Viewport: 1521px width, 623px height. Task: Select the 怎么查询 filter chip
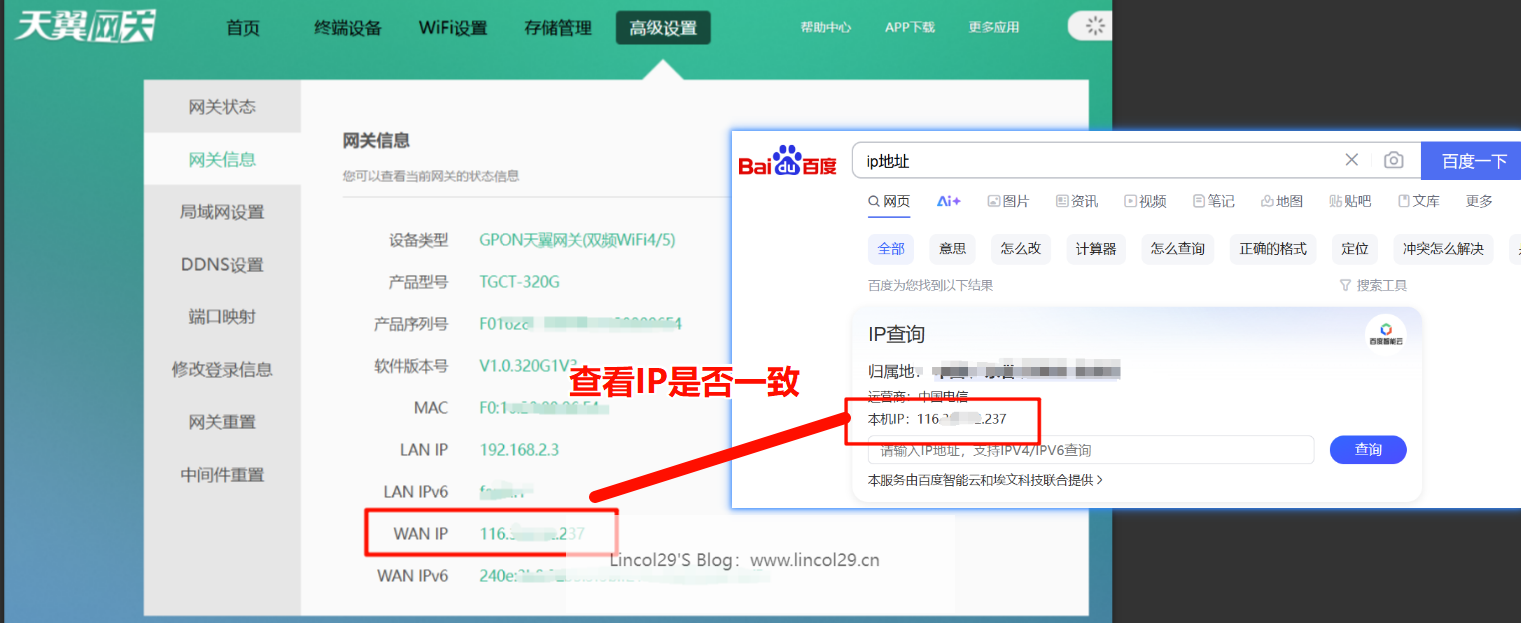coord(1177,249)
